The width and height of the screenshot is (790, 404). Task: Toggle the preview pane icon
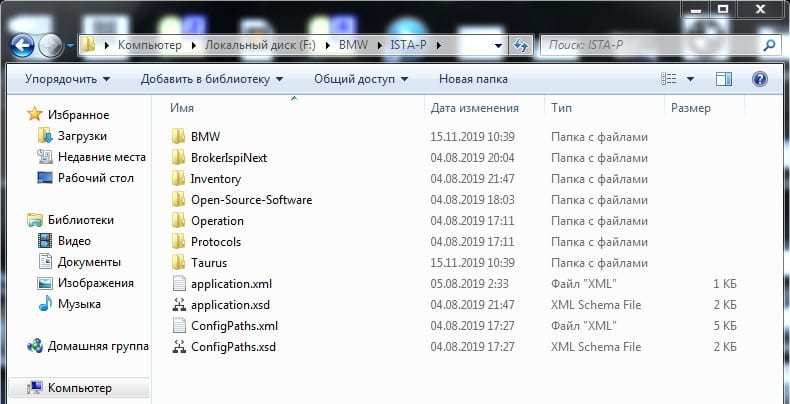coord(724,79)
